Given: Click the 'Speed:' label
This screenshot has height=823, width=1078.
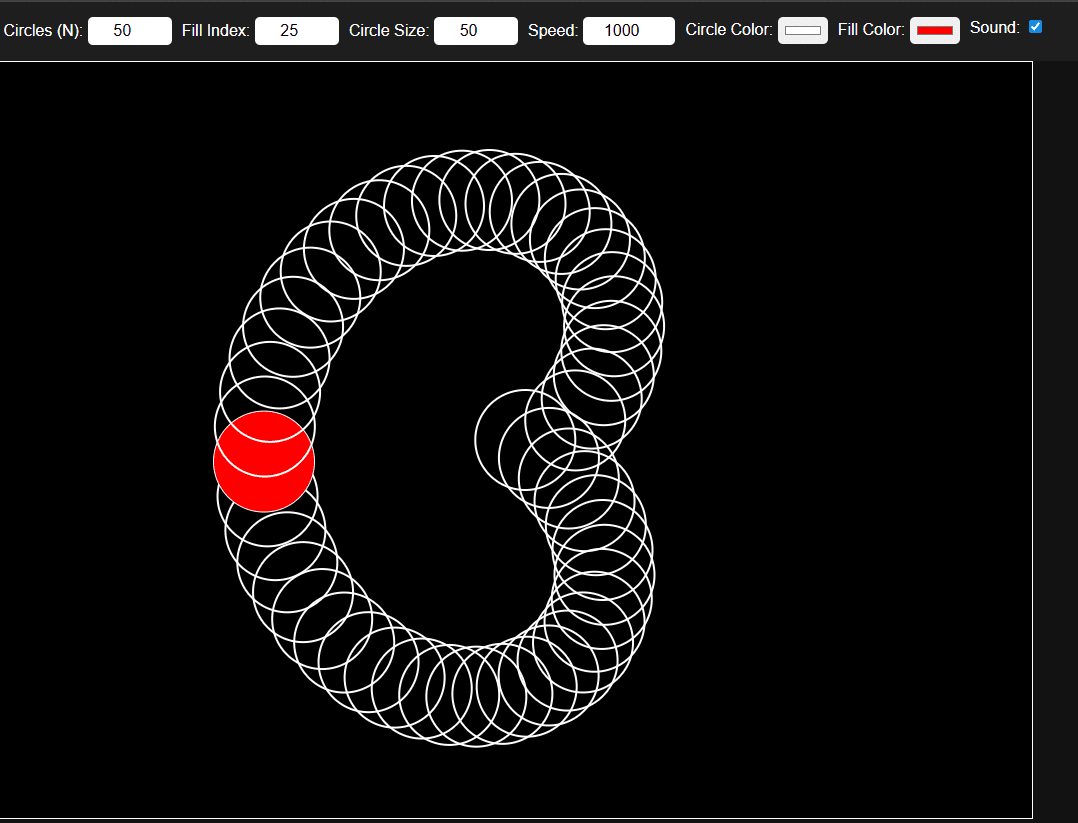Looking at the screenshot, I should pos(553,30).
